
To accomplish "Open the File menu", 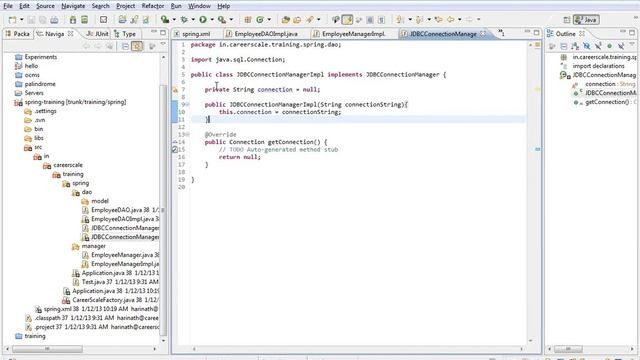I will click(8, 6).
